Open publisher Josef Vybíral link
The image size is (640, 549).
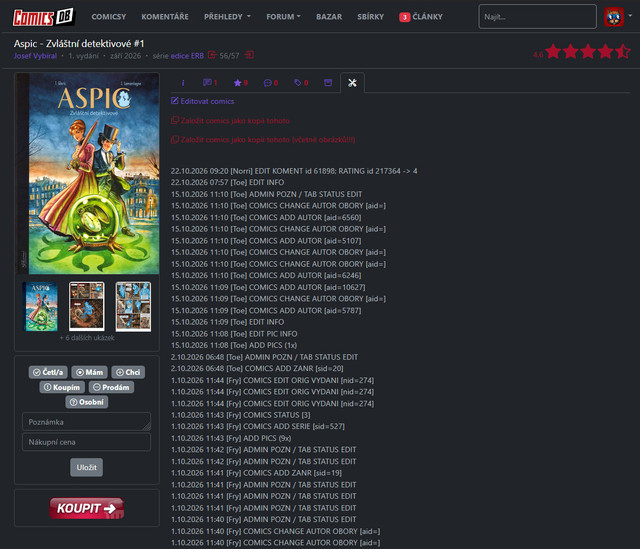pos(35,56)
